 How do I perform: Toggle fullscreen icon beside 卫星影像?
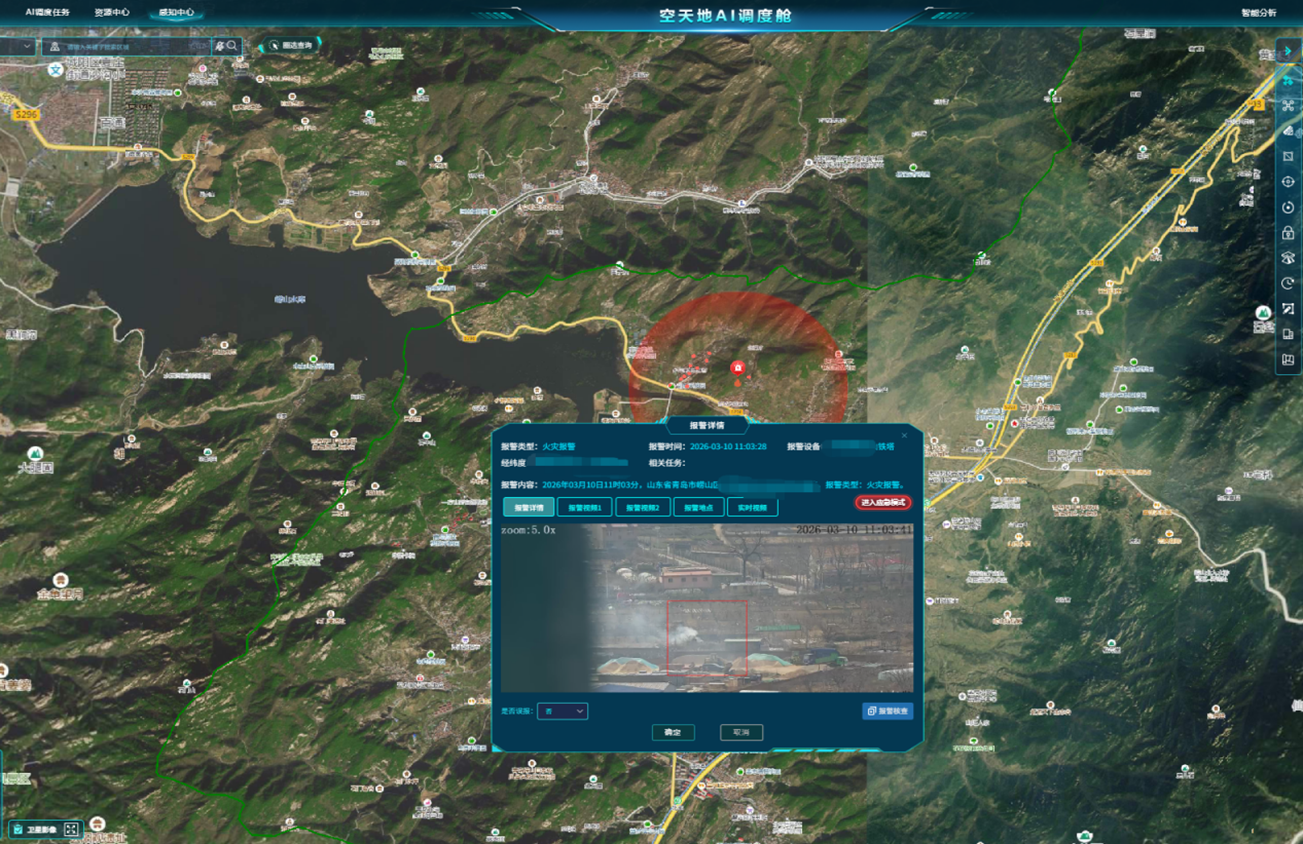click(x=71, y=829)
